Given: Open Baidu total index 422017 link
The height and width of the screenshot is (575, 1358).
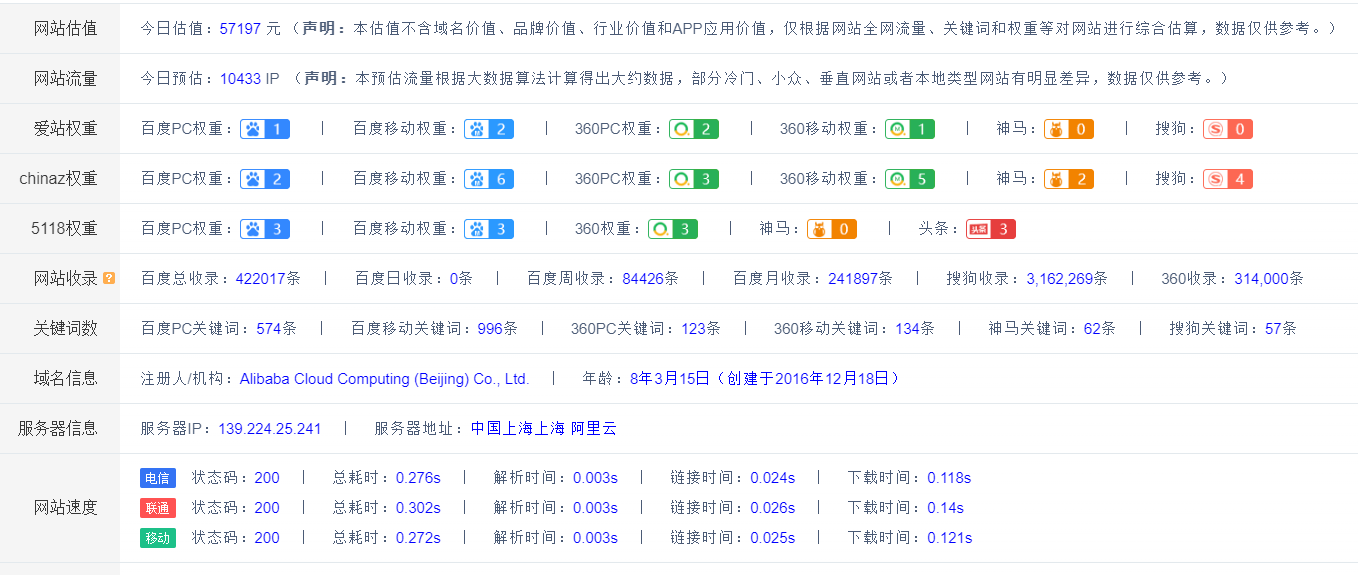Looking at the screenshot, I should click(260, 279).
